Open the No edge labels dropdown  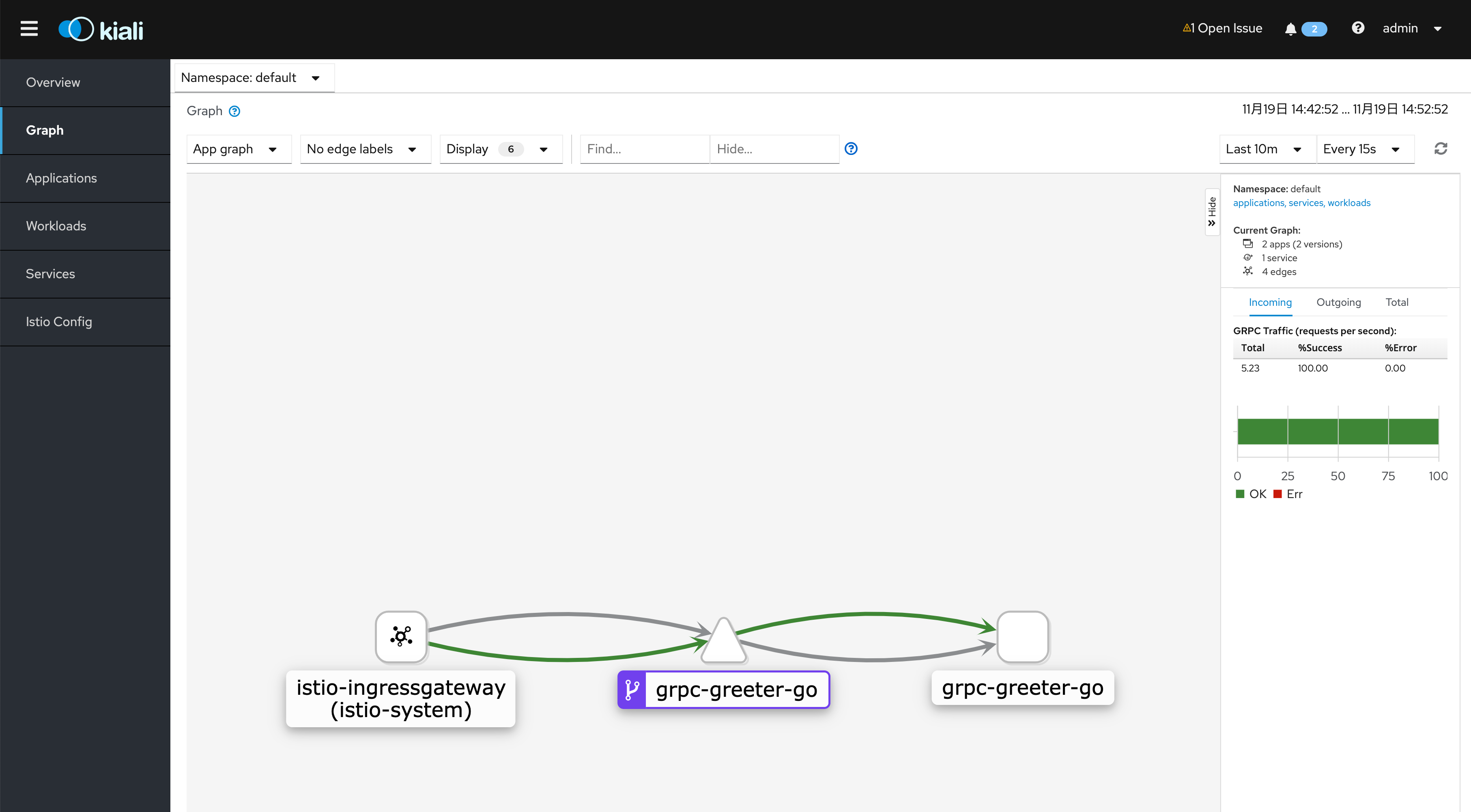pos(362,149)
